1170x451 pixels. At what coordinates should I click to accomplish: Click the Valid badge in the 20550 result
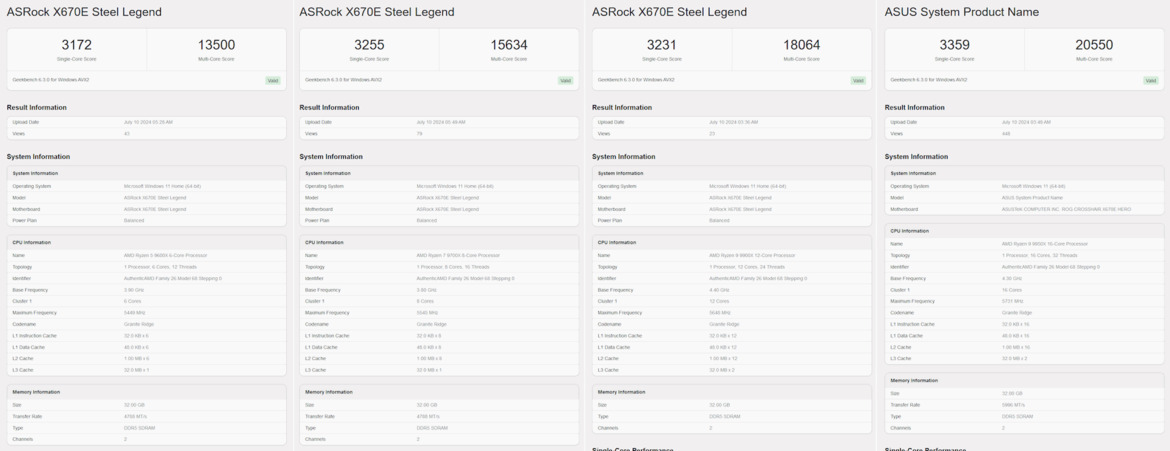point(1151,80)
